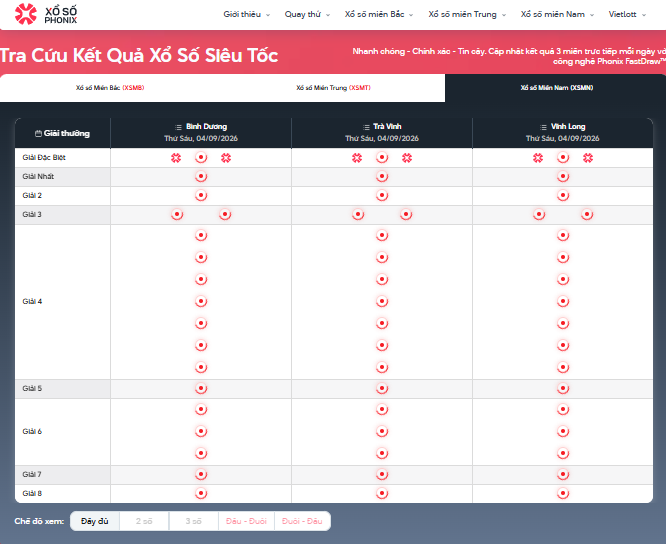Click the Giải 8 row label
This screenshot has height=544, width=666.
[32, 493]
